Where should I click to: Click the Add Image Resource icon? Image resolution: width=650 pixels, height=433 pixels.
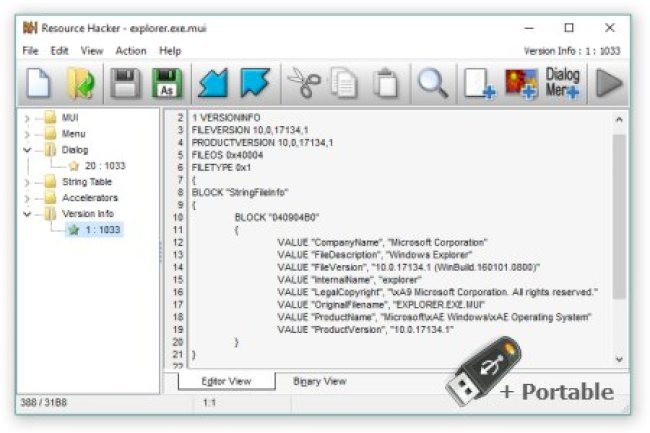(x=520, y=85)
